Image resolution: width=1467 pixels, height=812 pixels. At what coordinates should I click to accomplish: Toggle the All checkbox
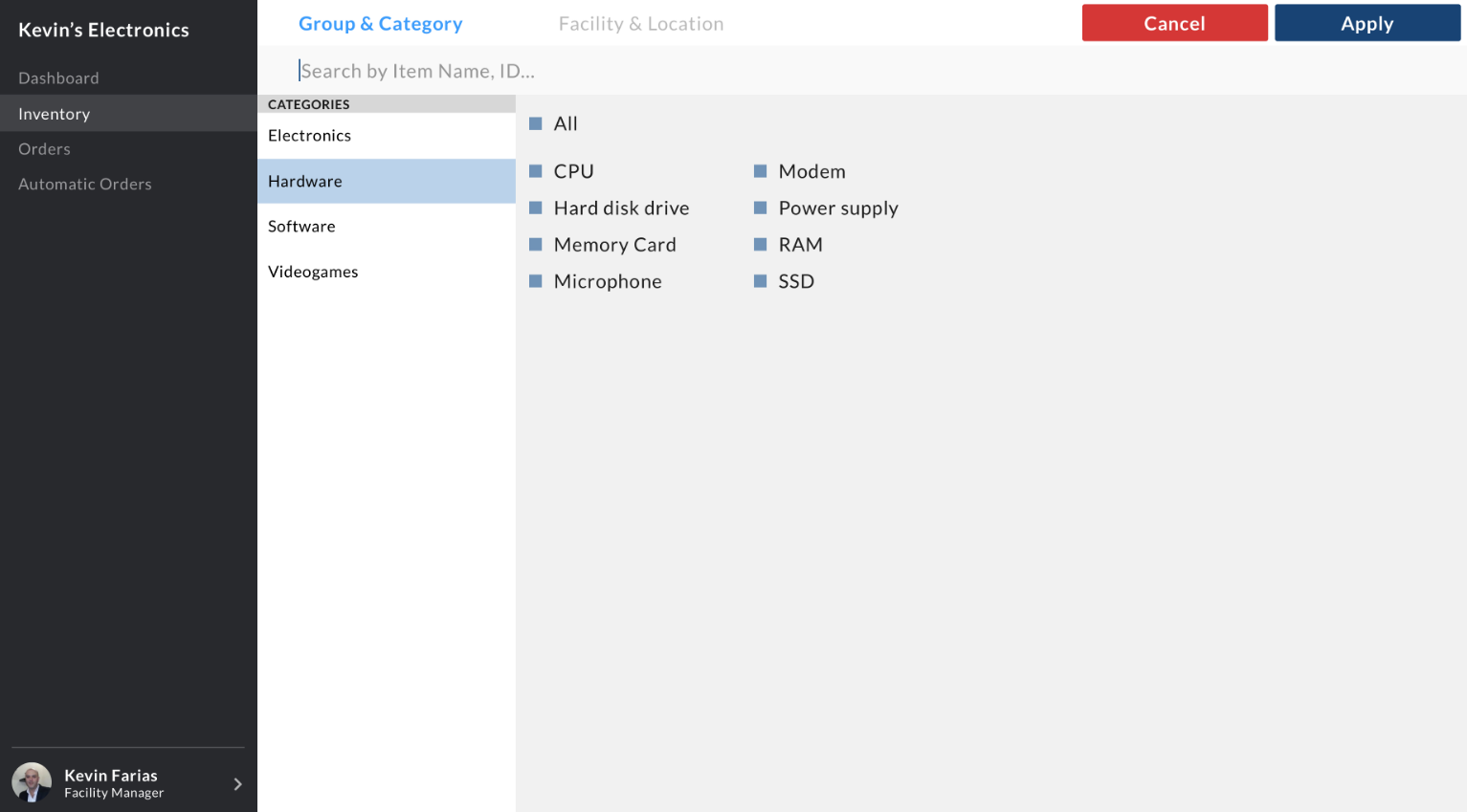(x=536, y=123)
